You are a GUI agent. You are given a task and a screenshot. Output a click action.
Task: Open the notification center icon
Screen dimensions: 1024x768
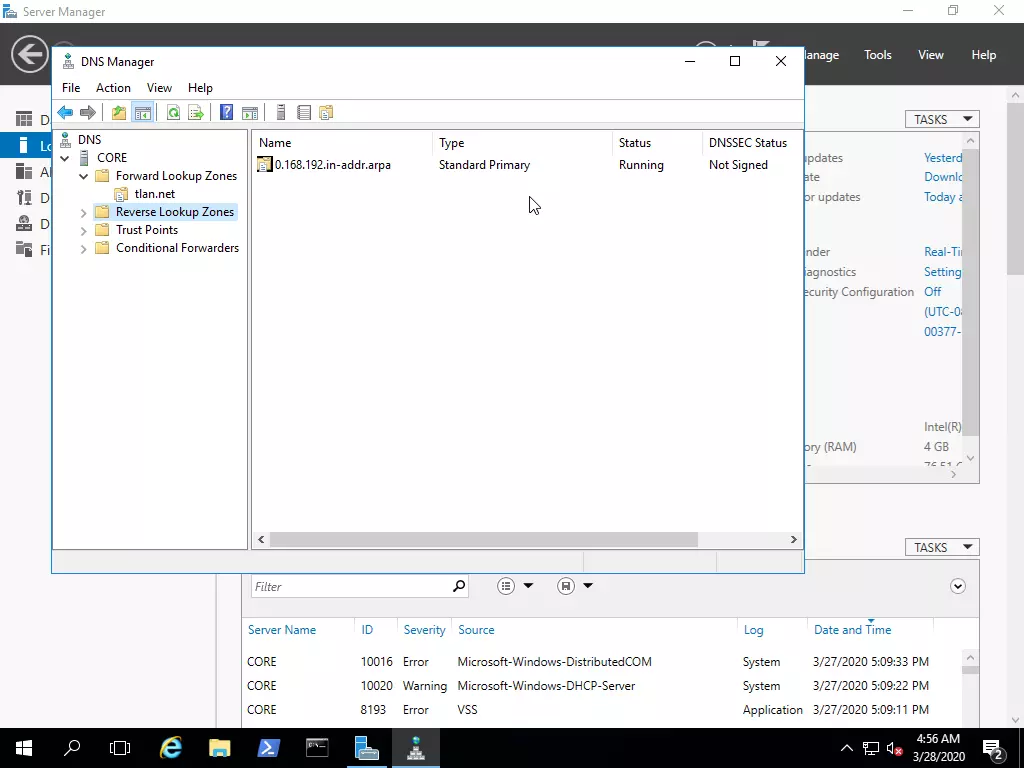(x=992, y=748)
